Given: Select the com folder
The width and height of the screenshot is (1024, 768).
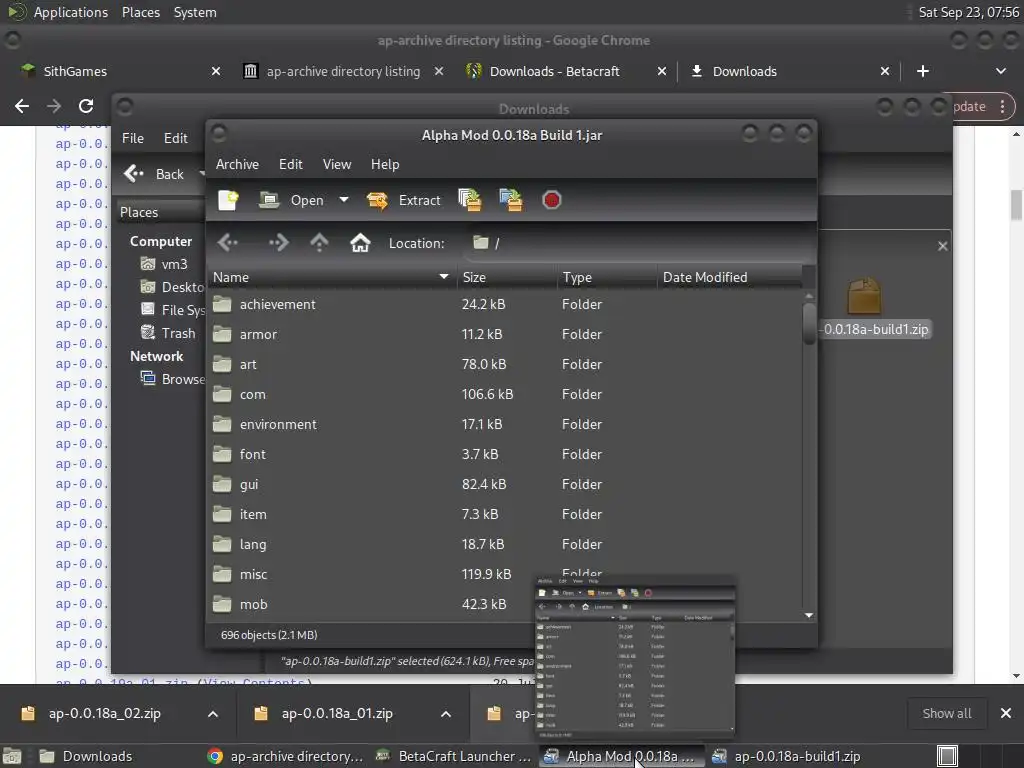Looking at the screenshot, I should [x=504, y=394].
